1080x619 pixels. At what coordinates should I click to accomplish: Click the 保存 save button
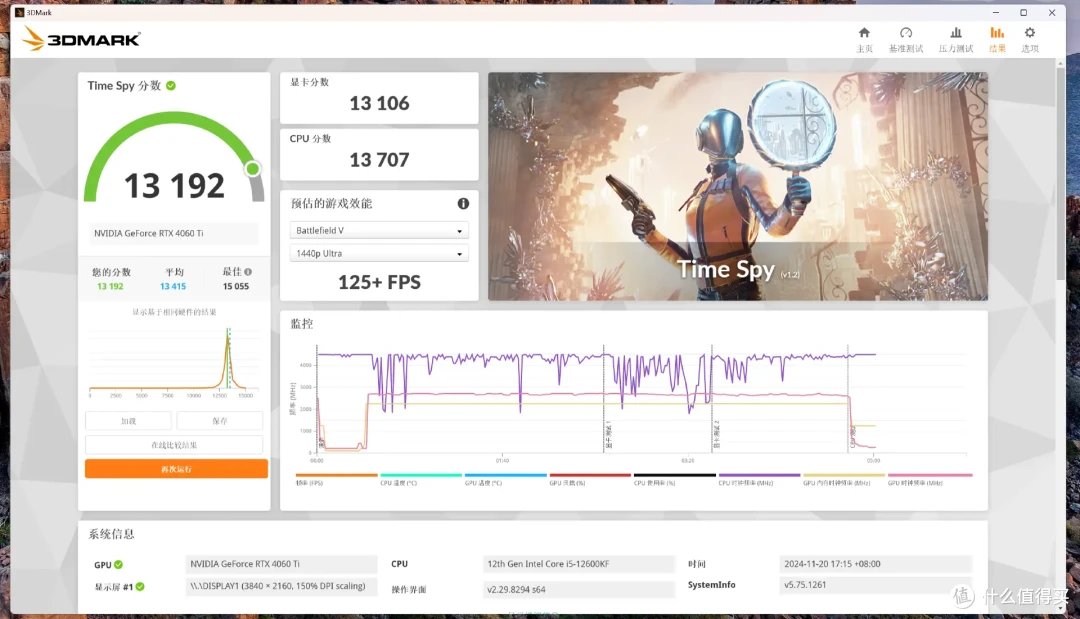(x=220, y=421)
